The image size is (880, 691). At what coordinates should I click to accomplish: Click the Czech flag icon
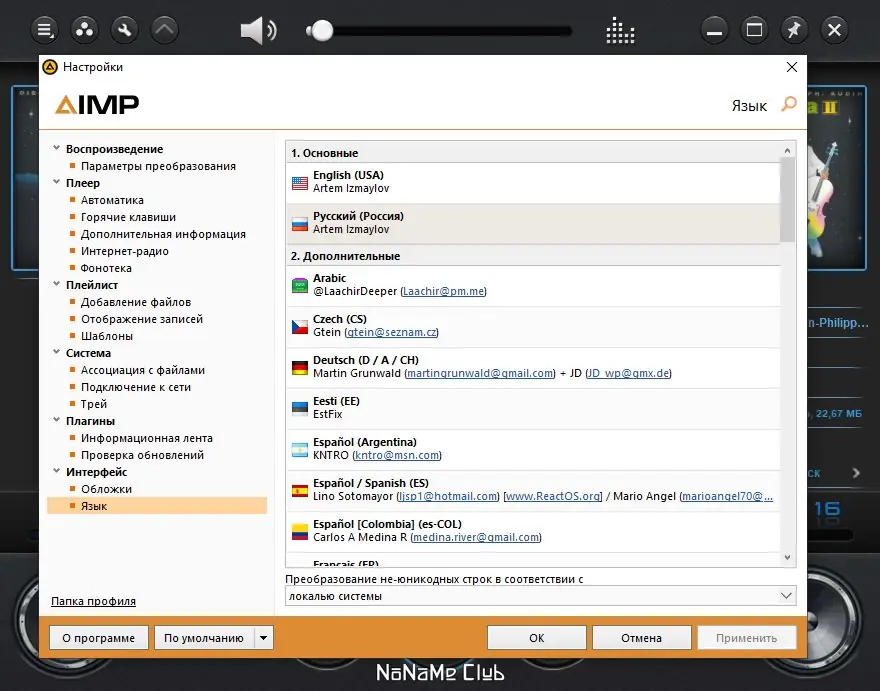click(x=300, y=327)
